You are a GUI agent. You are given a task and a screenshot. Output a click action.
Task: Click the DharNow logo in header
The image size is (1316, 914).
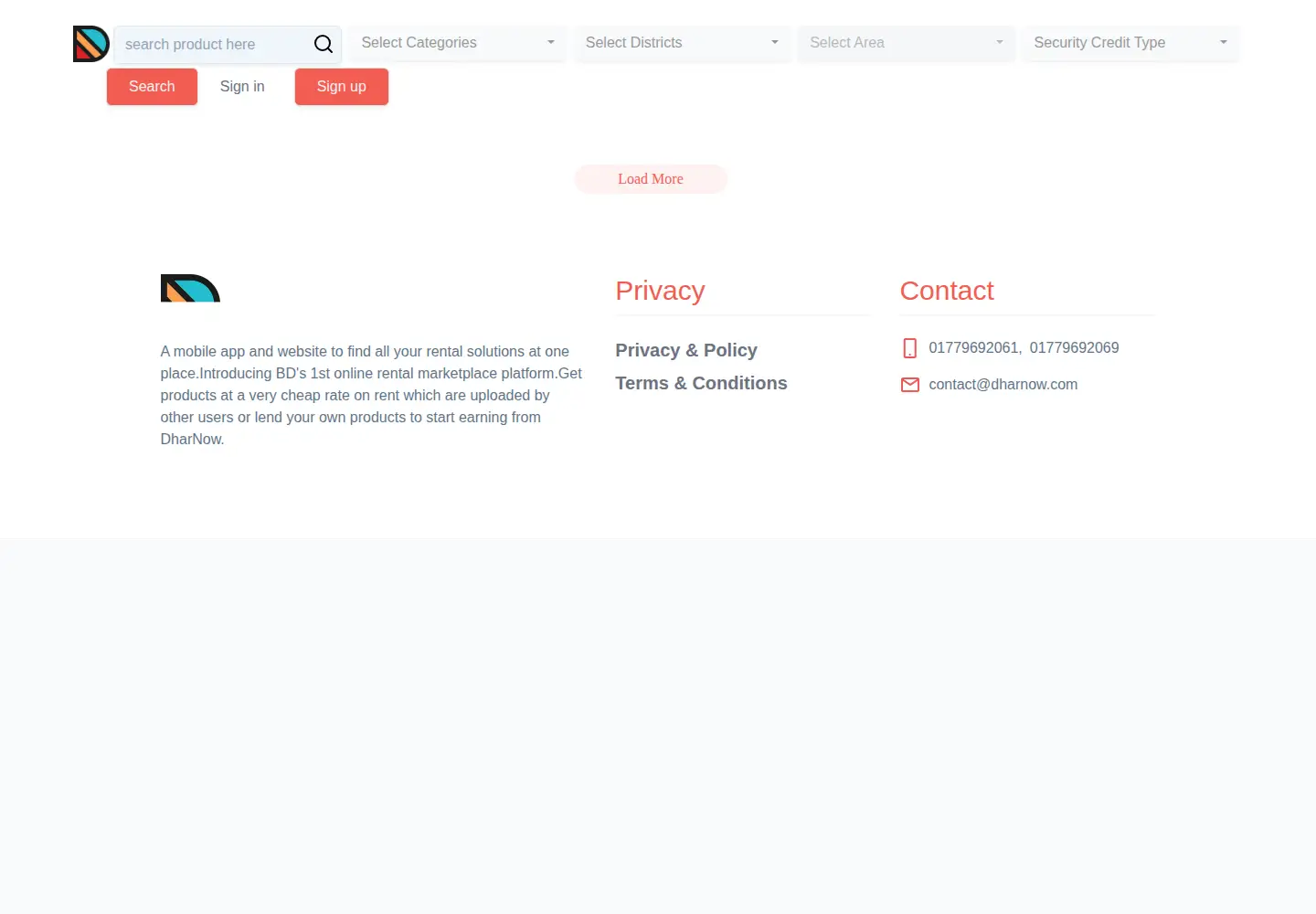click(91, 44)
